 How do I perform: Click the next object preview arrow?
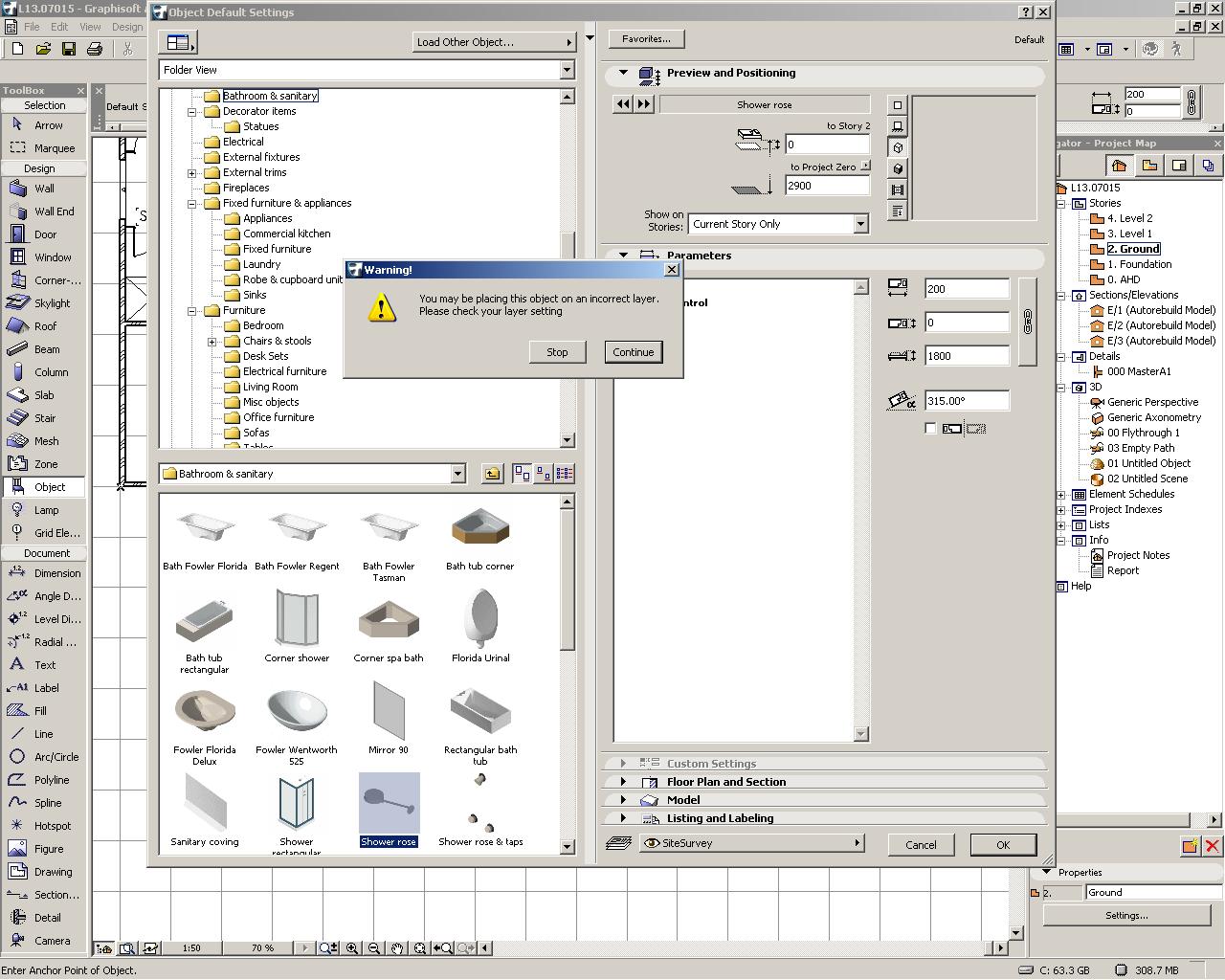(x=642, y=104)
